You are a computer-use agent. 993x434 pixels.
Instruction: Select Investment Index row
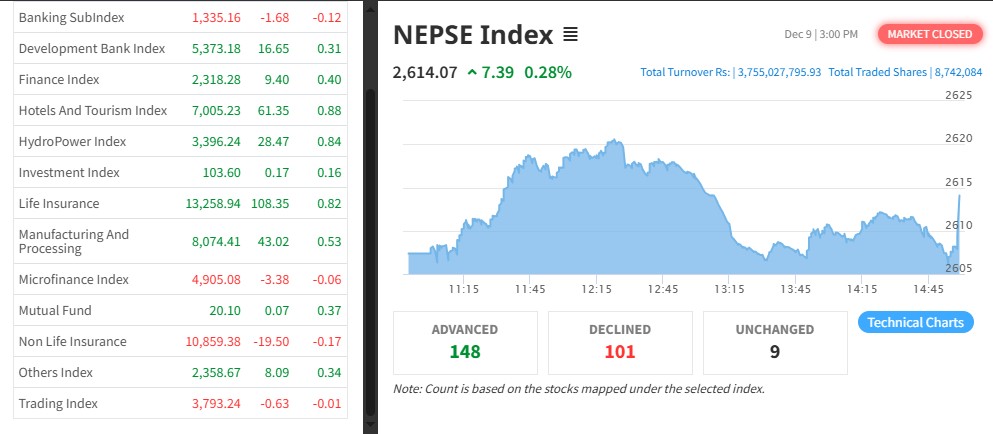click(x=69, y=172)
